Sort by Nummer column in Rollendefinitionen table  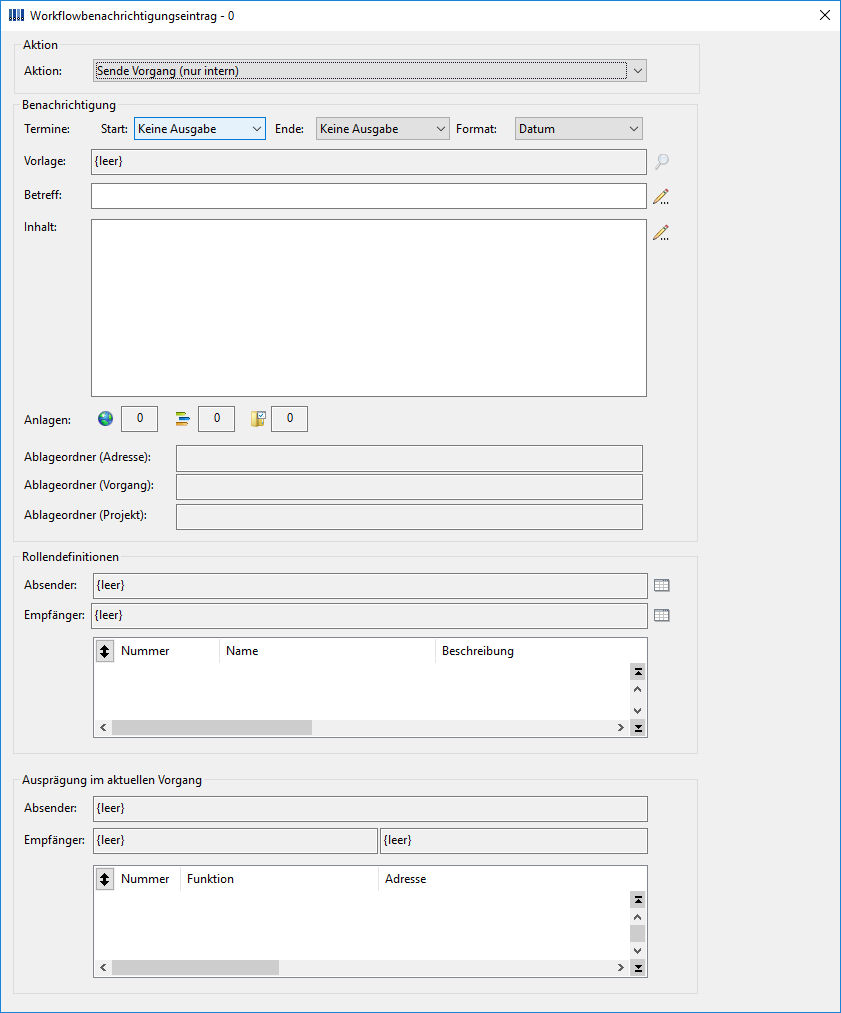coord(167,651)
